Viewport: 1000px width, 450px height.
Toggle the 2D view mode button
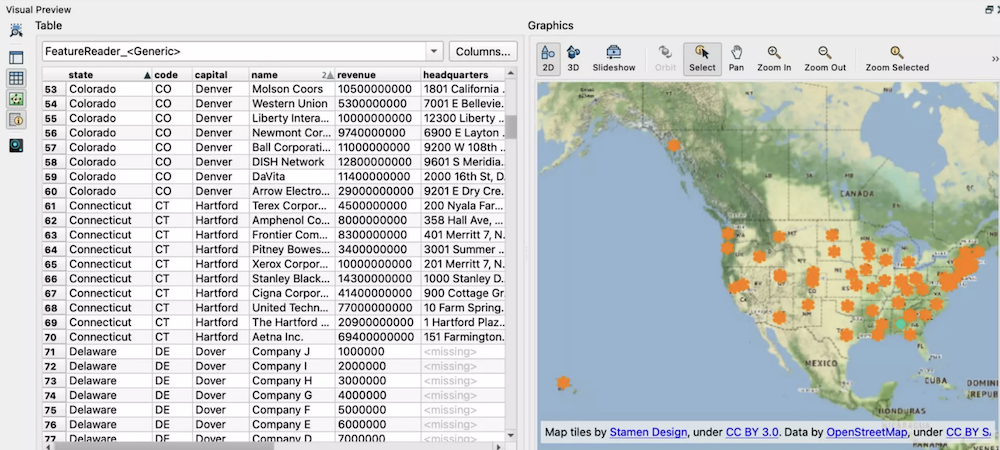[548, 58]
